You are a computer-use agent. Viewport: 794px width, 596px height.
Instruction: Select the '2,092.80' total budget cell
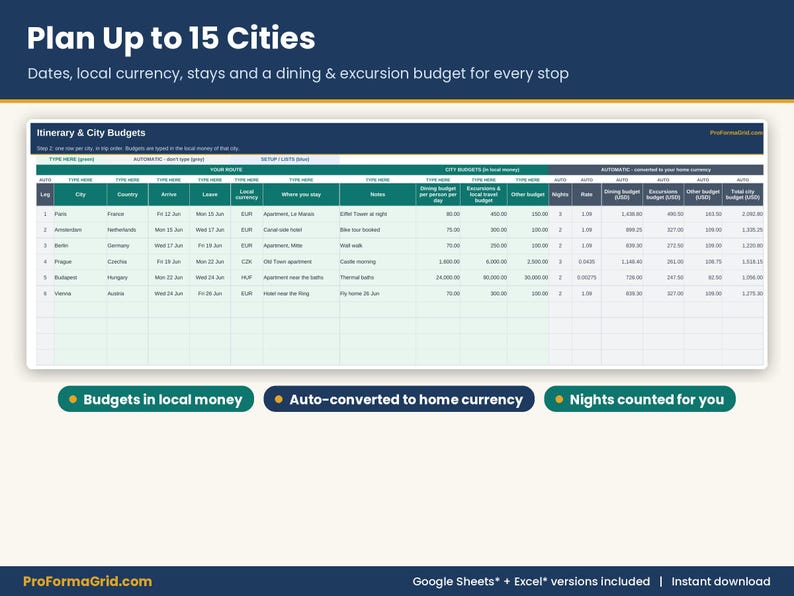743,214
